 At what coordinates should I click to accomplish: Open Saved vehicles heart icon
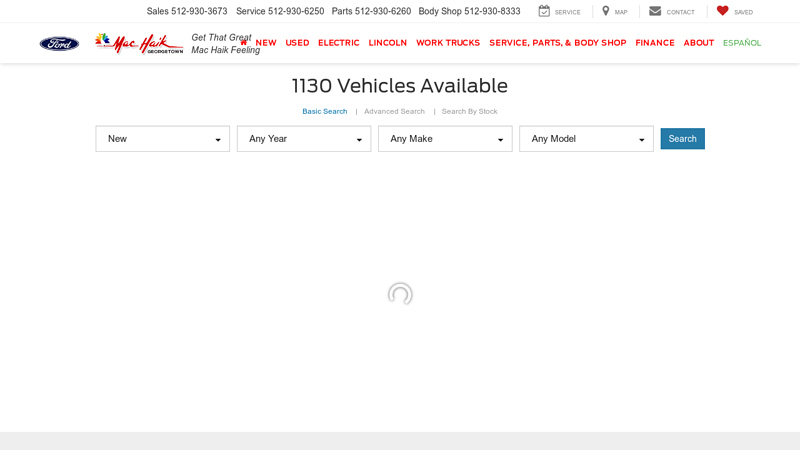pyautogui.click(x=722, y=10)
